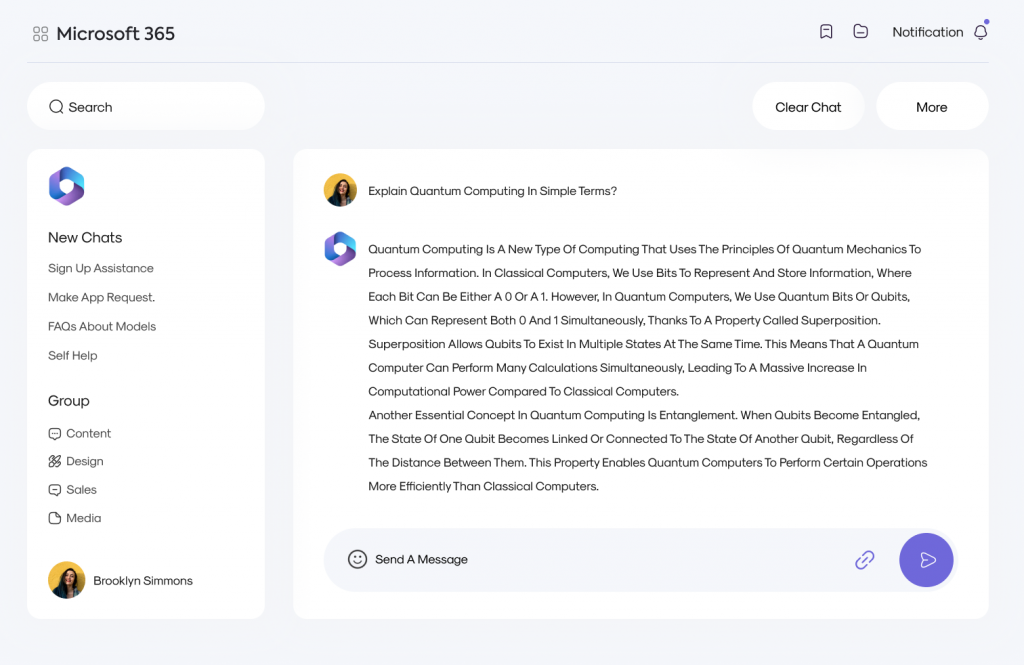This screenshot has height=665, width=1024.
Task: Click the Group heading
Action: tap(69, 401)
